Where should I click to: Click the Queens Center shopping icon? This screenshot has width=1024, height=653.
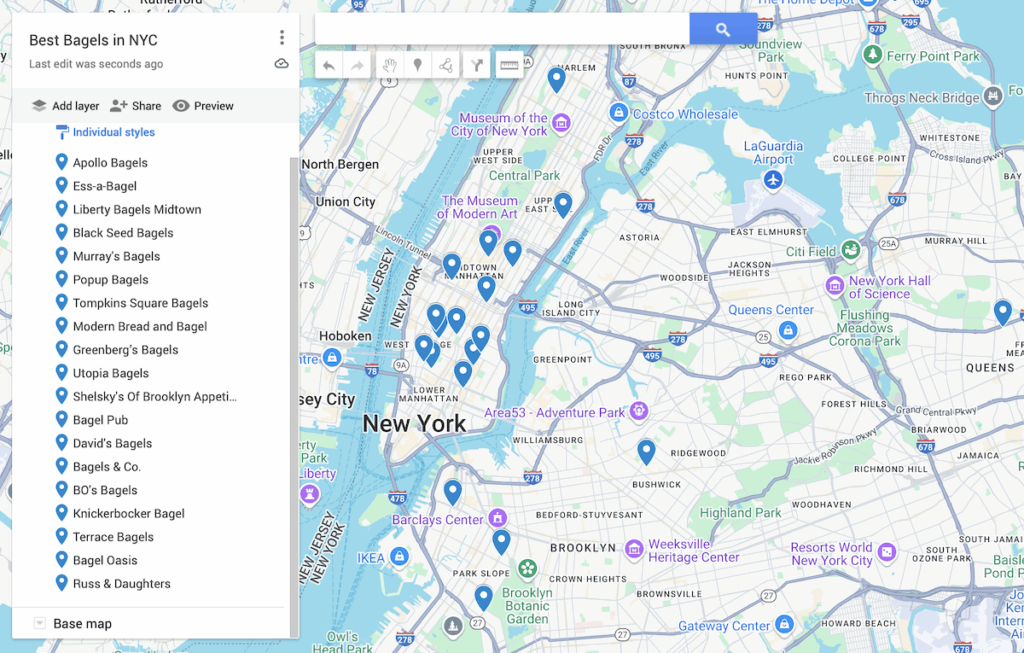(788, 330)
